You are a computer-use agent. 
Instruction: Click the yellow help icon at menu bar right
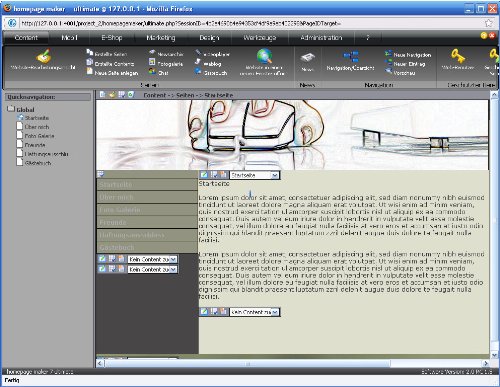click(484, 36)
